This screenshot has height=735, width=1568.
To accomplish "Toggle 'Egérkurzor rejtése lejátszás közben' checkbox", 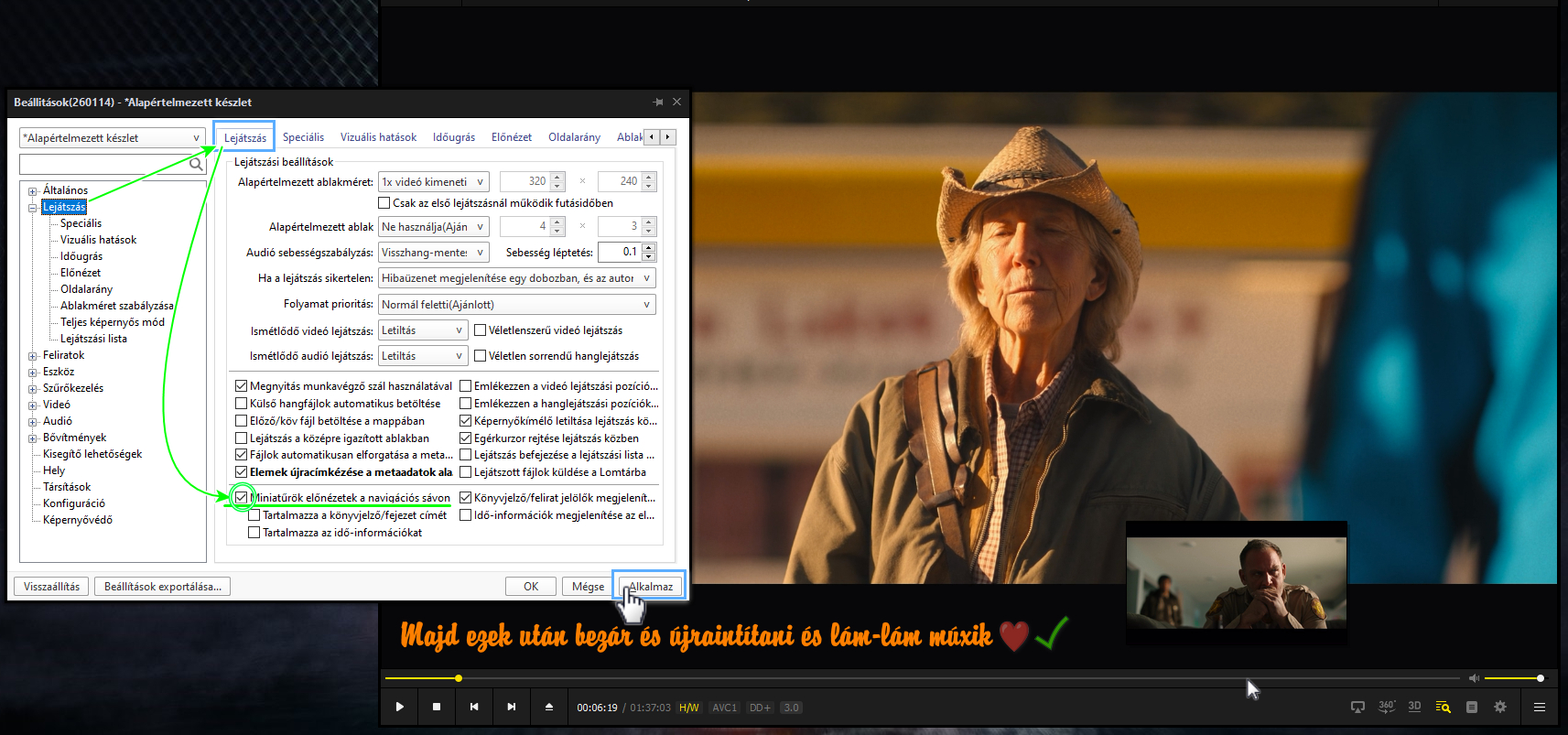I will pyautogui.click(x=466, y=438).
